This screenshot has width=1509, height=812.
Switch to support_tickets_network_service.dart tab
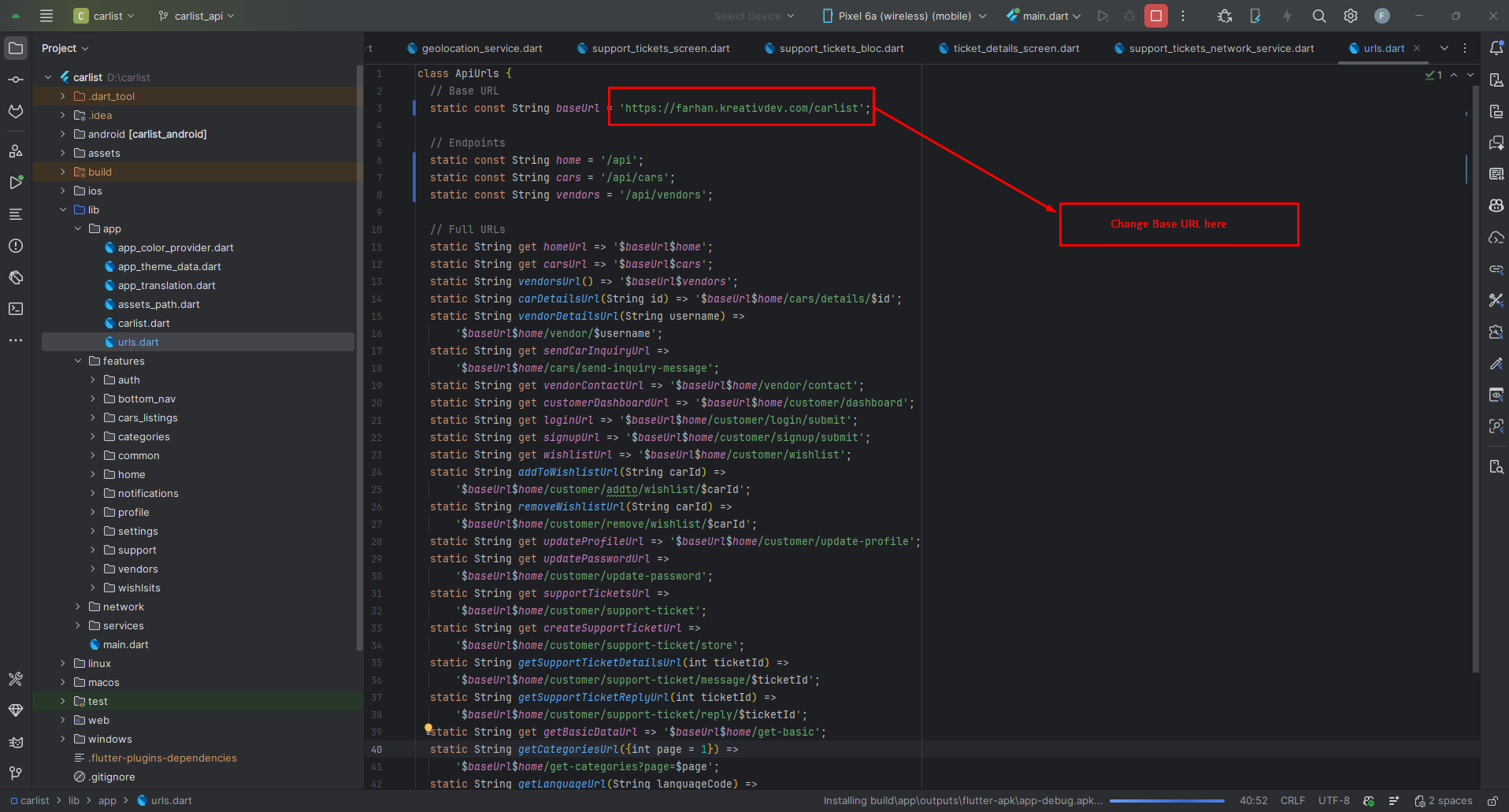point(1214,48)
